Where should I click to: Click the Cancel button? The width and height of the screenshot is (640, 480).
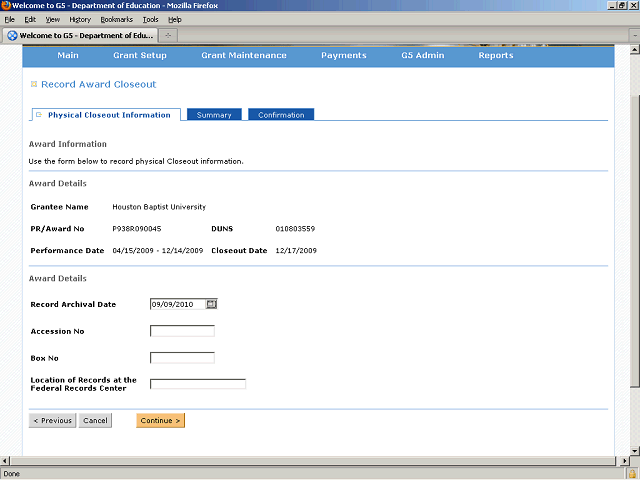pyautogui.click(x=95, y=420)
